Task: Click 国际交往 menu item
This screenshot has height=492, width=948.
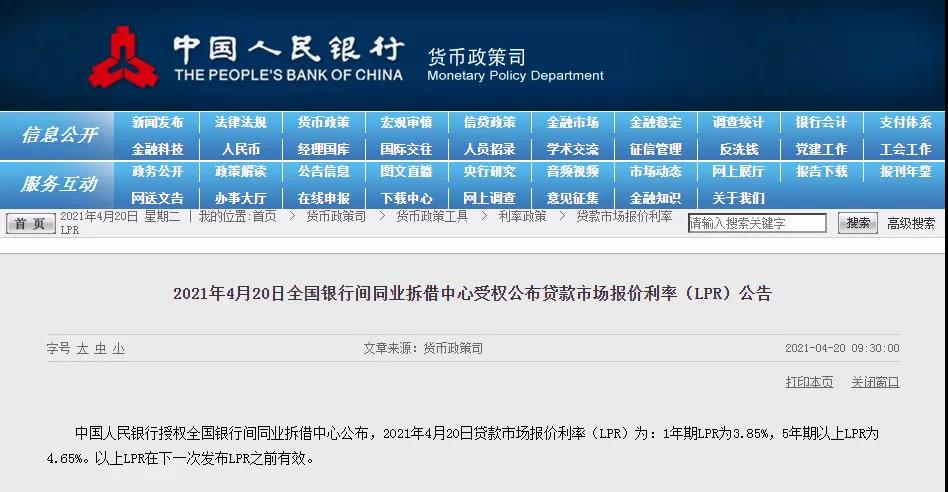Action: click(406, 149)
